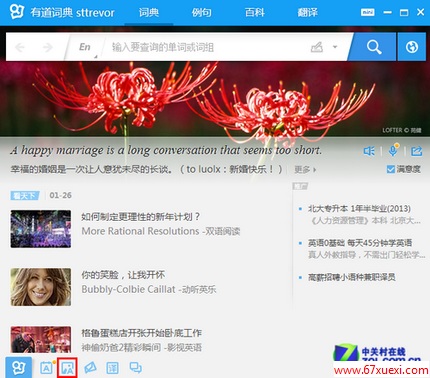The width and height of the screenshot is (430, 378).
Task: Open handwriting input pad icon
Action: pos(317,47)
